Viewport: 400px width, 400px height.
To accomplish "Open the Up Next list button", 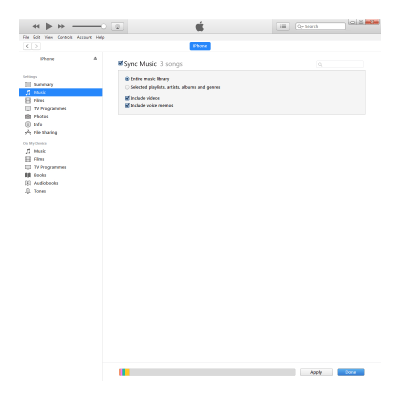I will [283, 26].
